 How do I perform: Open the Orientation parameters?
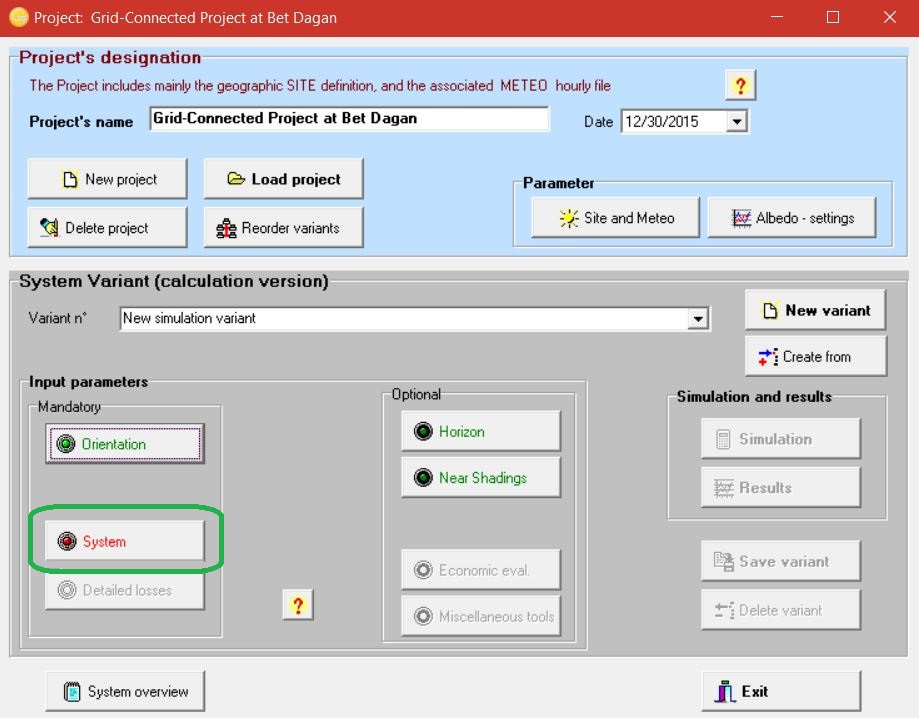click(x=125, y=444)
